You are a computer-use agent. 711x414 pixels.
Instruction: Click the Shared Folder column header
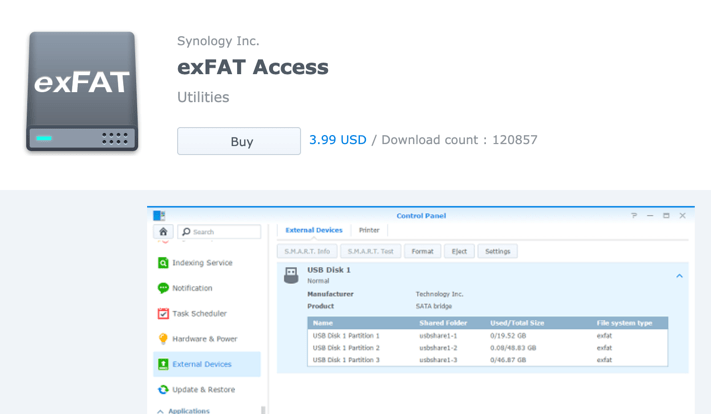[443, 323]
